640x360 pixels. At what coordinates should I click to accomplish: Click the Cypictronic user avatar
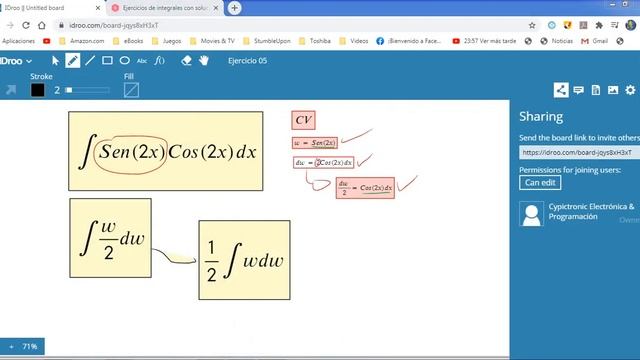point(531,213)
